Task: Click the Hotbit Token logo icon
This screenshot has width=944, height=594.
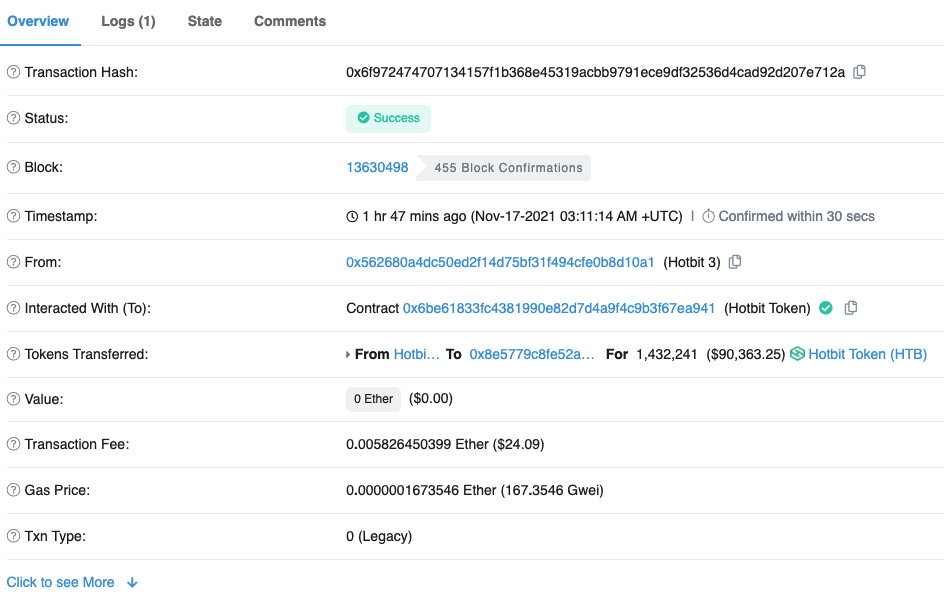Action: click(x=797, y=354)
